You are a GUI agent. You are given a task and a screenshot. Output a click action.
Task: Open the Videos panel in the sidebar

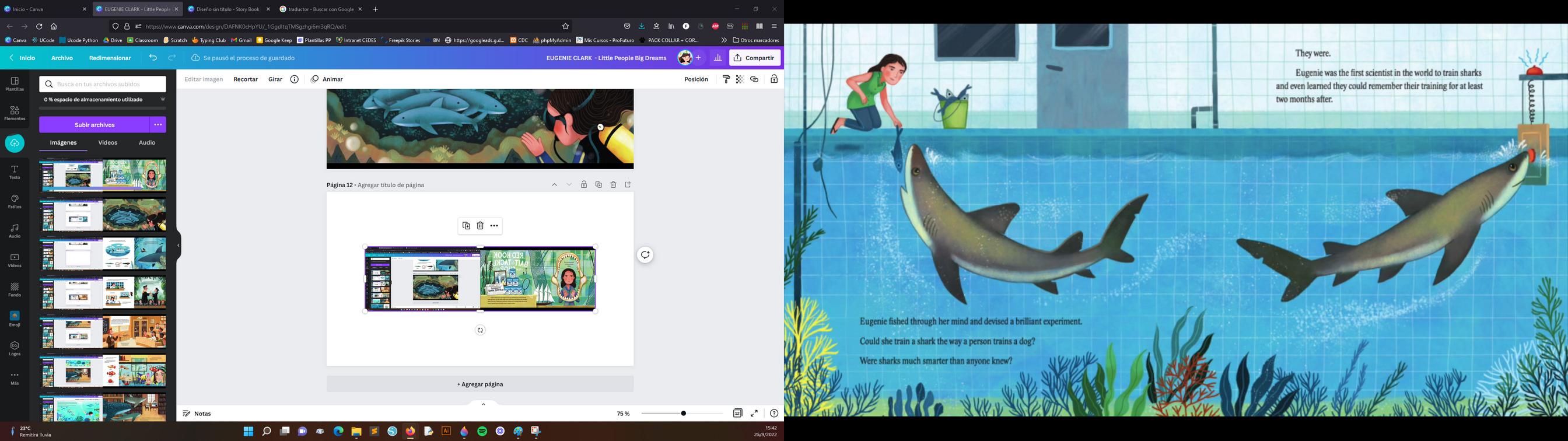point(15,261)
